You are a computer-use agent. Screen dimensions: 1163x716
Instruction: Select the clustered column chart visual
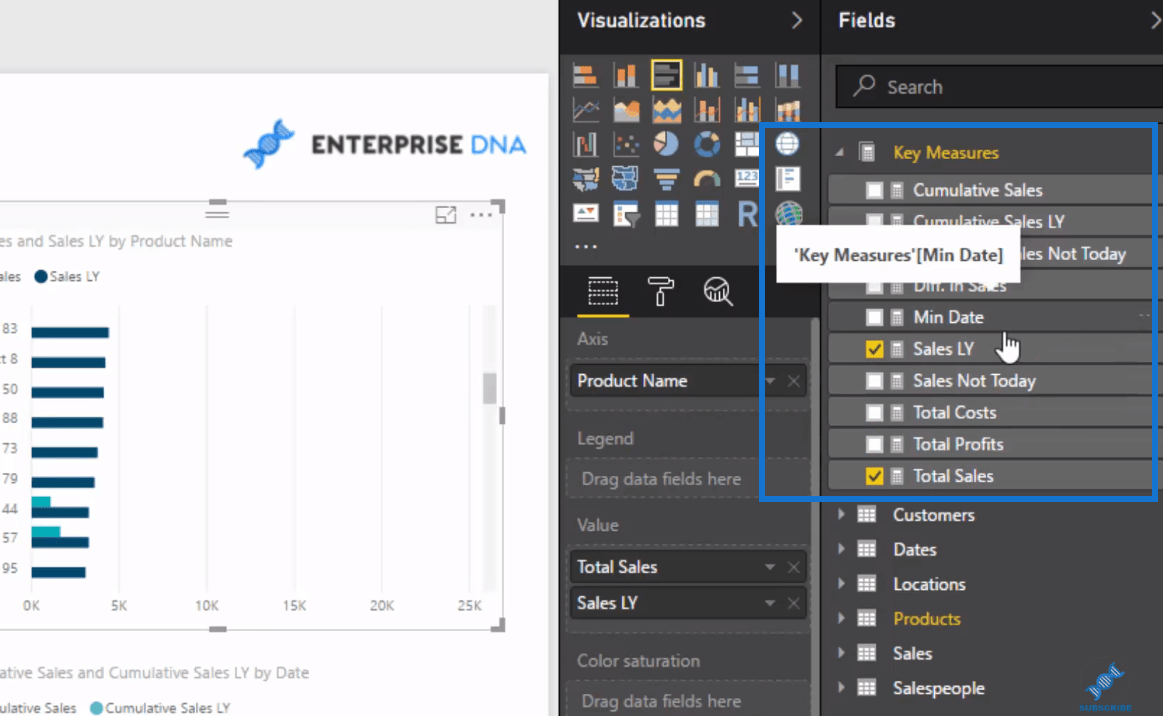tap(706, 75)
